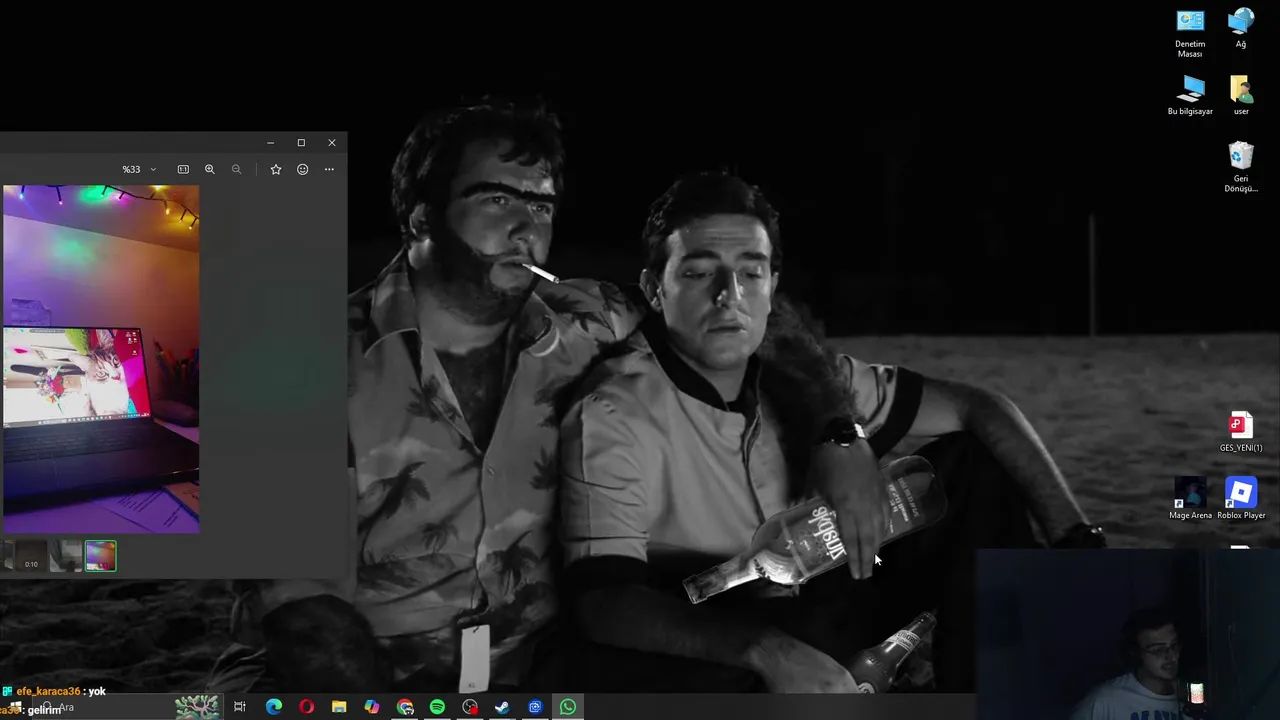Select the Mage Arena desktop shortcut

point(1190,499)
